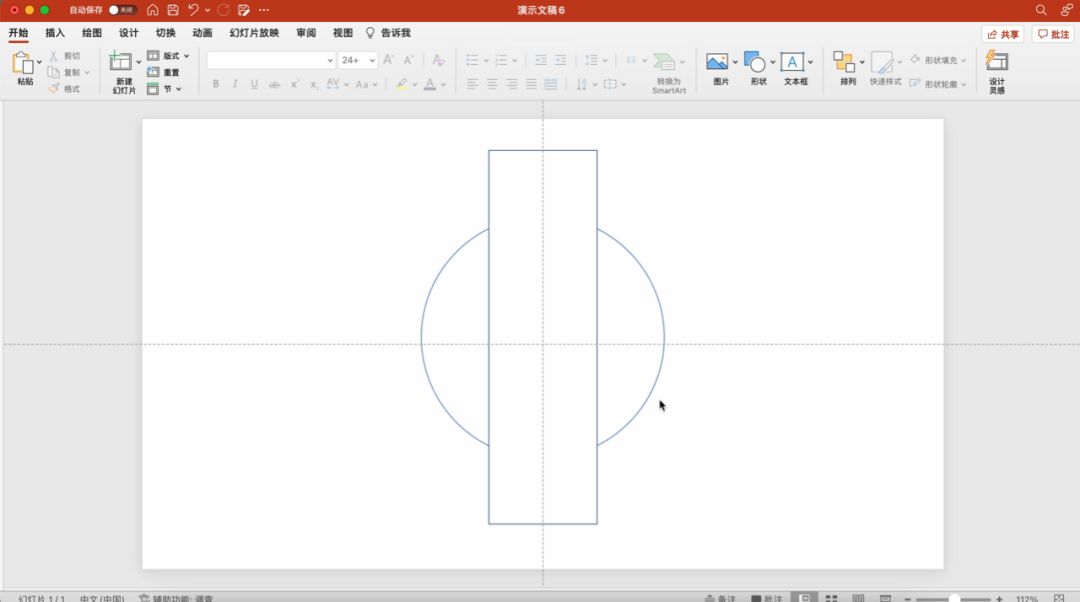Switch to Reading view in status bar
Screen dimensions: 1080x602
click(858, 598)
